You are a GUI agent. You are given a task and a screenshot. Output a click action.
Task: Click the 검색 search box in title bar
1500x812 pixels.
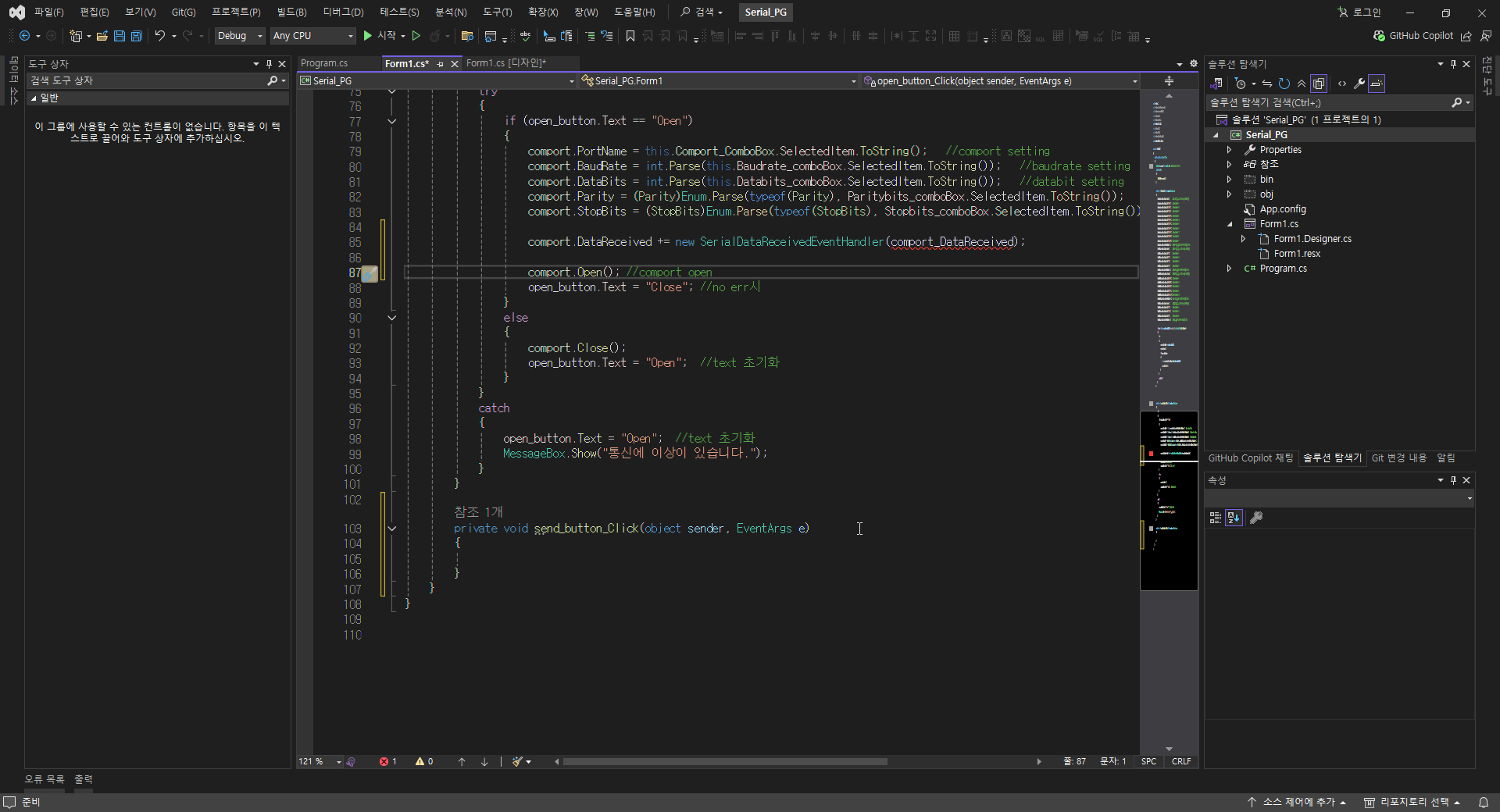(702, 12)
